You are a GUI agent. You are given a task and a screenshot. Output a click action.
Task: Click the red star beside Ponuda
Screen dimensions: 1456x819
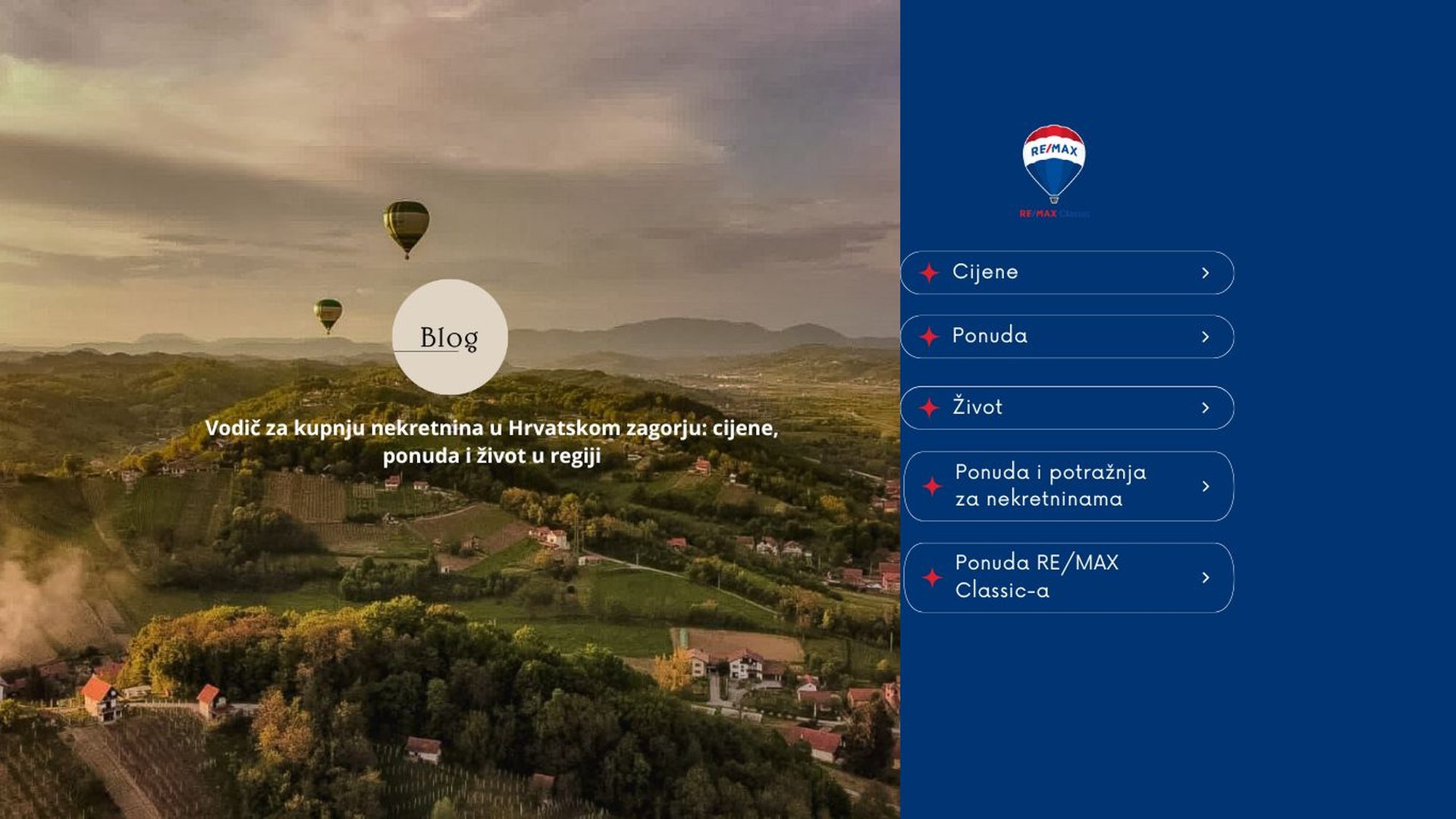pyautogui.click(x=929, y=336)
